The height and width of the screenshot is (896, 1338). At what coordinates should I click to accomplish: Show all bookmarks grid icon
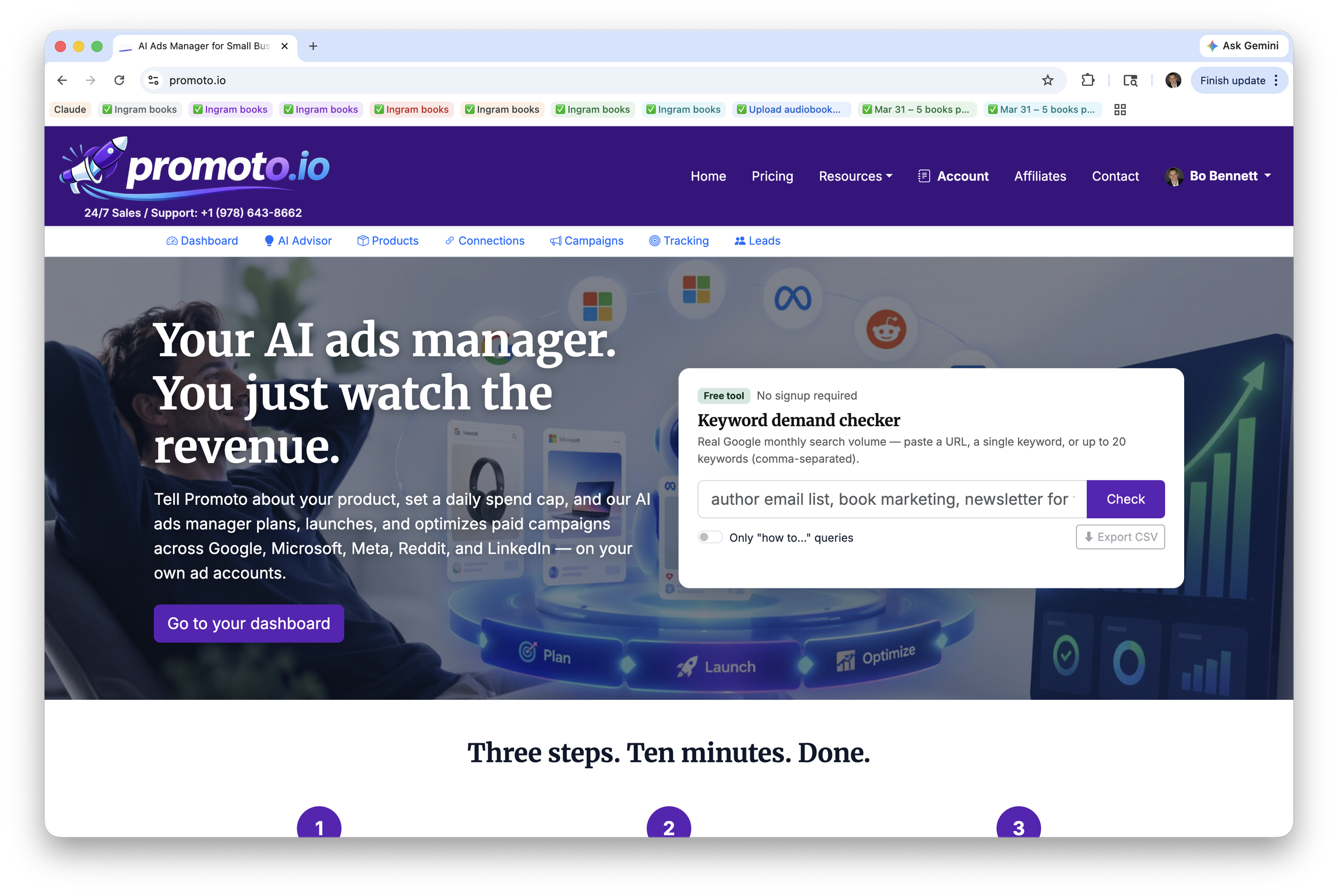pos(1119,110)
